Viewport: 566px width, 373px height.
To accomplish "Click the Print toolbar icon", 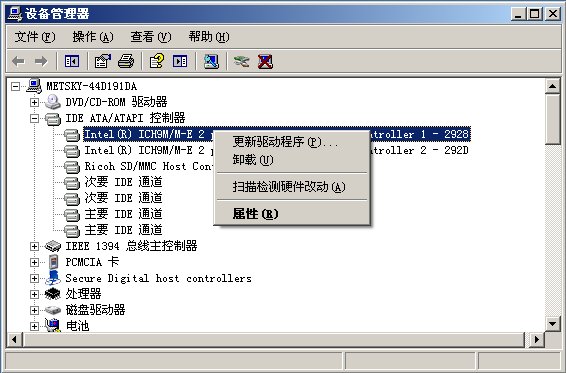I will coord(126,61).
